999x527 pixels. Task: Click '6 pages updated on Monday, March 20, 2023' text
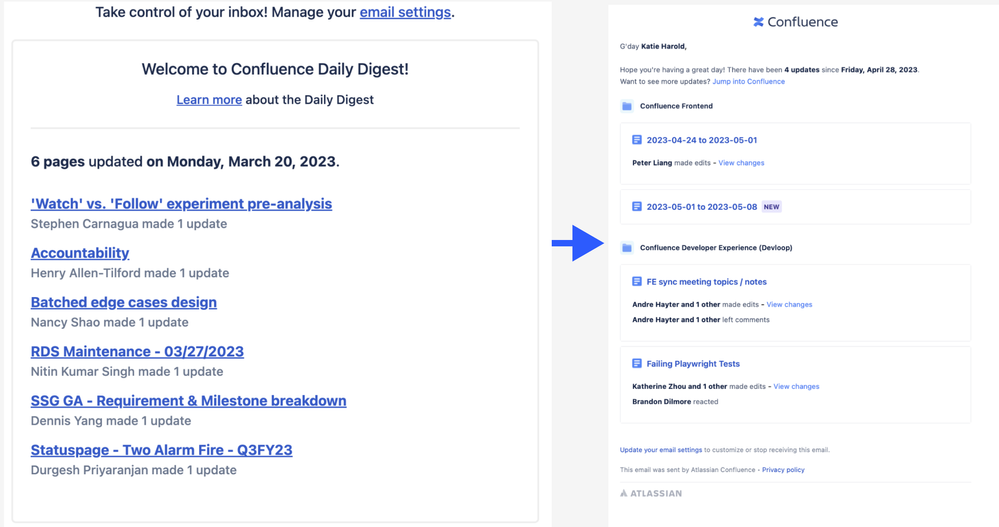(185, 161)
